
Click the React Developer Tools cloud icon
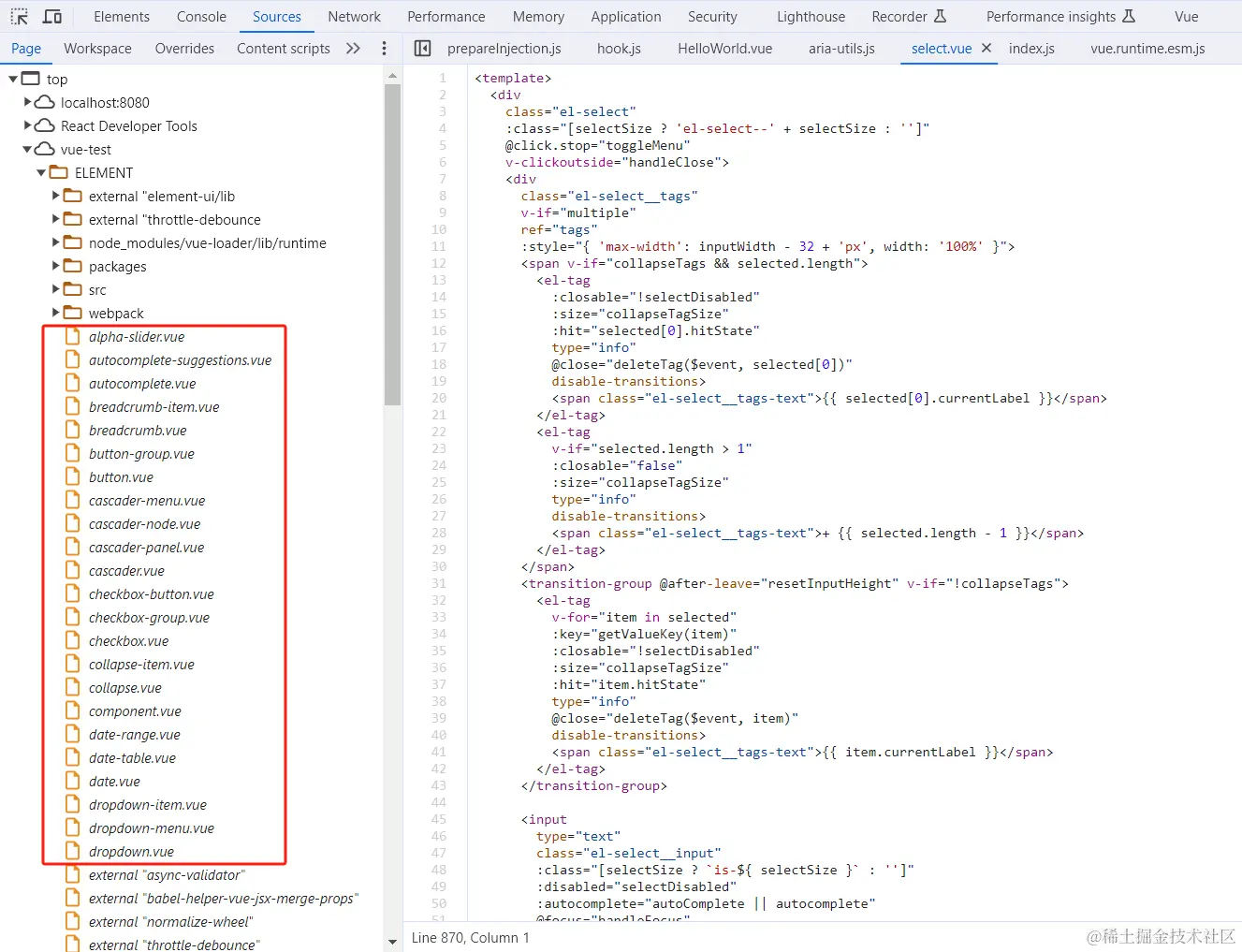(x=45, y=125)
